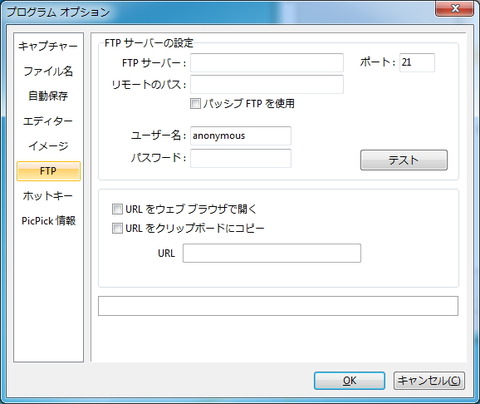Click the キャンセル button
Viewport: 480px width, 404px height.
tap(429, 381)
